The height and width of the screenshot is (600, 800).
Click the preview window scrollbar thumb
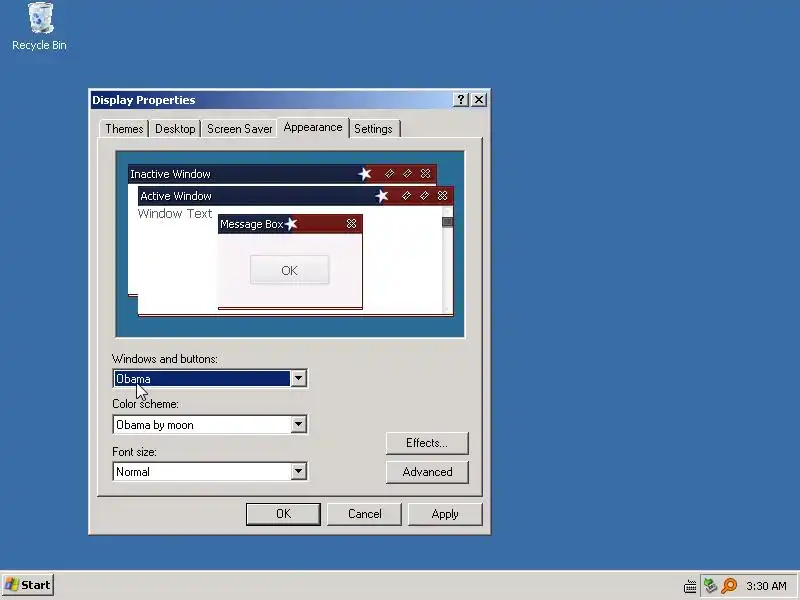(x=447, y=222)
